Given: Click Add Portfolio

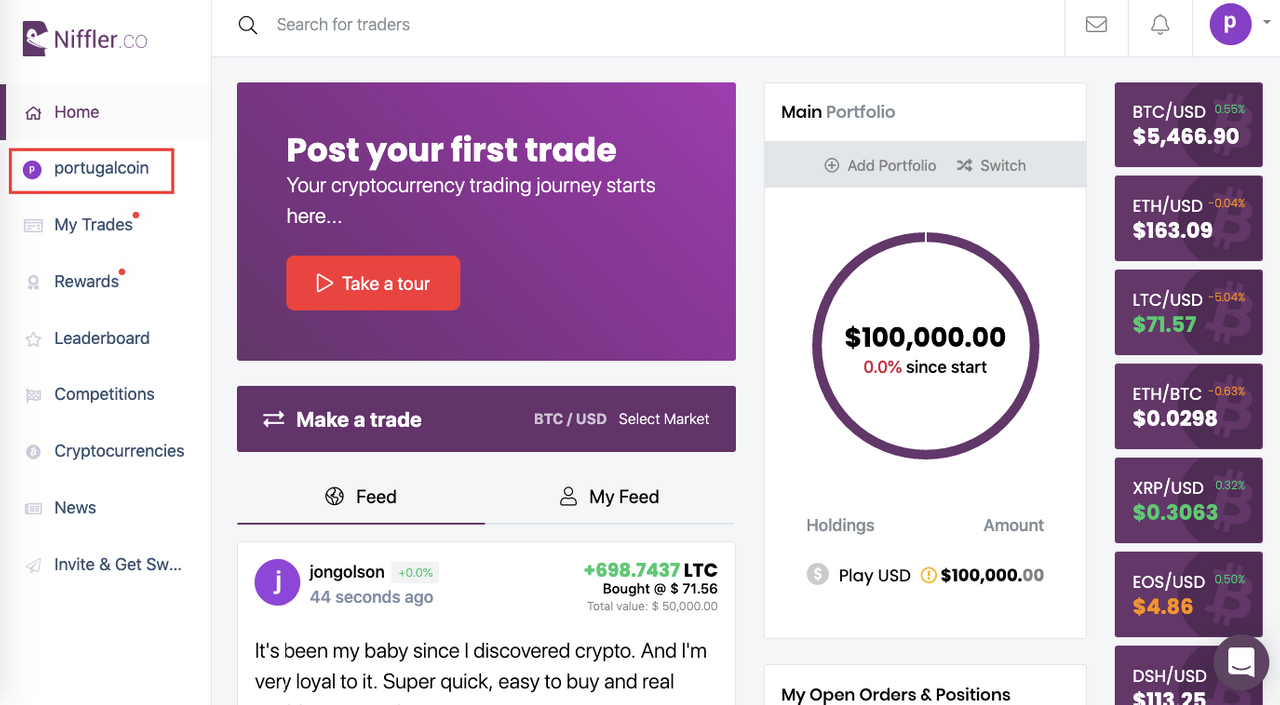Looking at the screenshot, I should coord(880,165).
